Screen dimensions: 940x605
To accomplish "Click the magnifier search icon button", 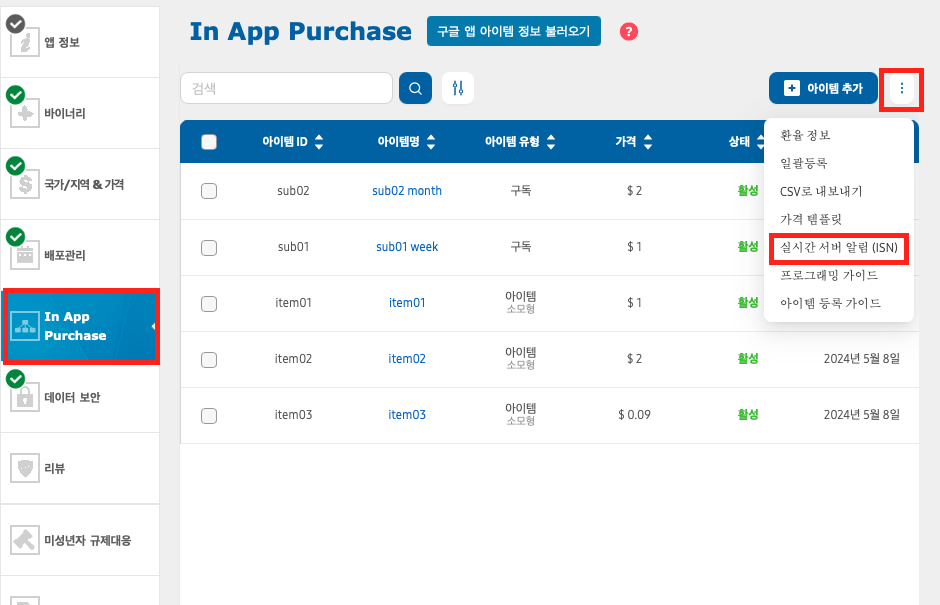I will [415, 88].
